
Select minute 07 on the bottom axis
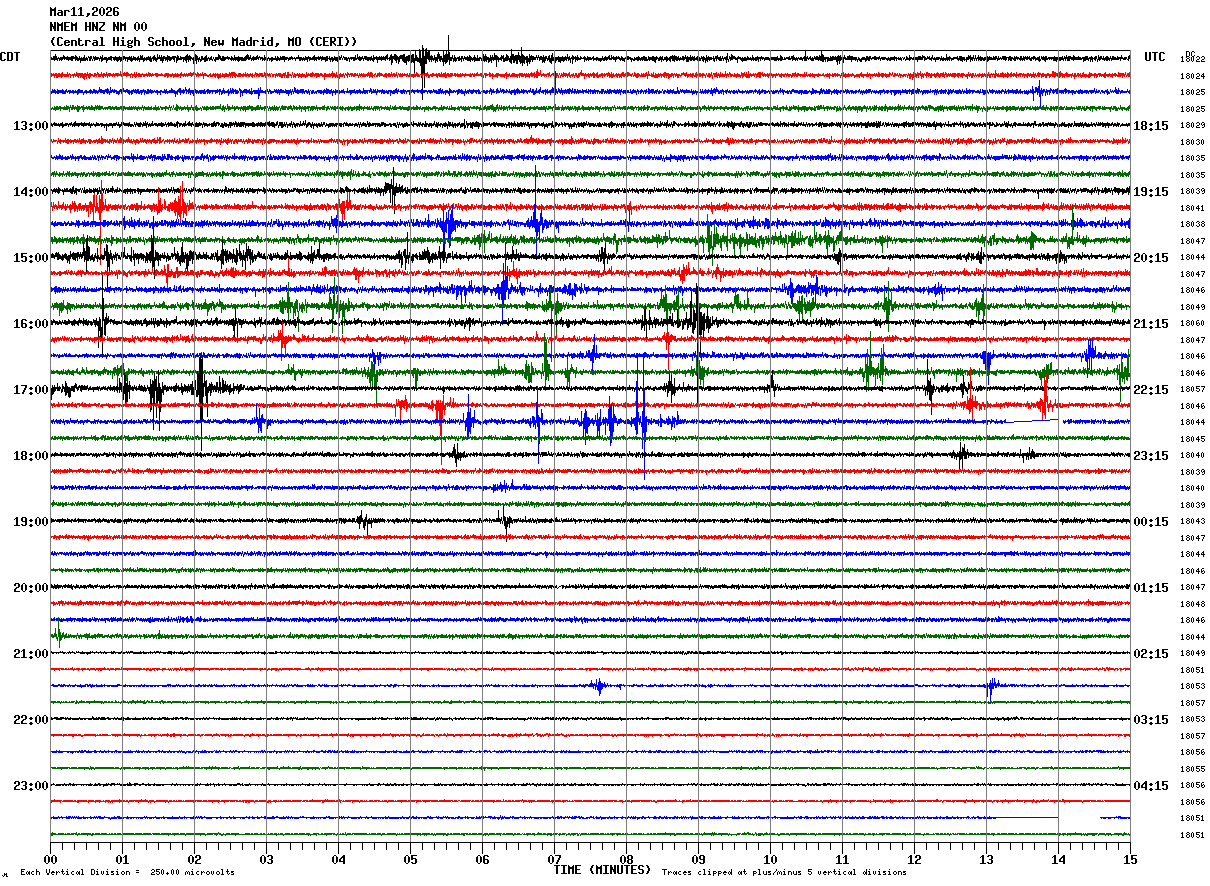coord(554,860)
